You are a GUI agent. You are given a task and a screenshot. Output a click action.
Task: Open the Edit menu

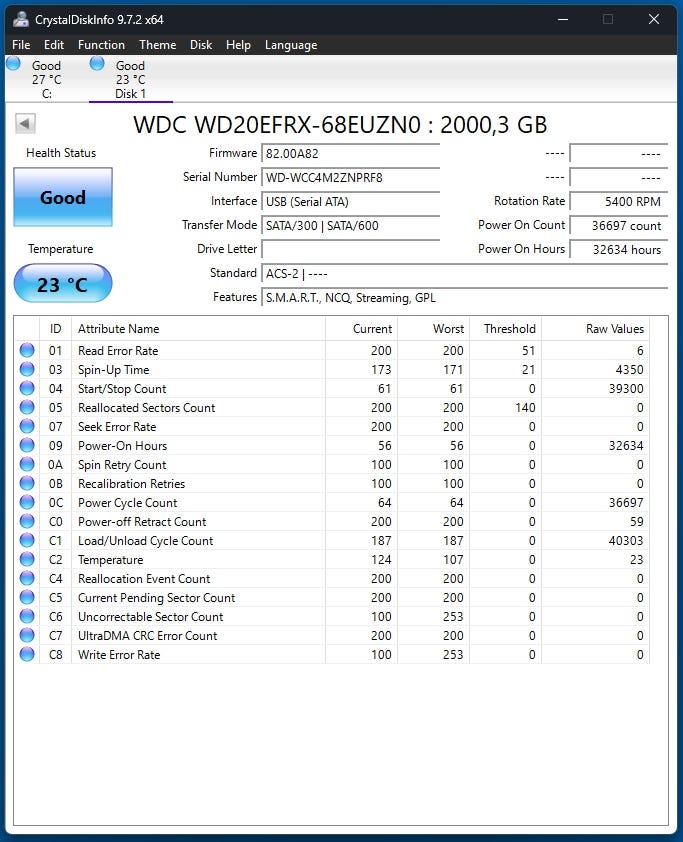point(54,45)
